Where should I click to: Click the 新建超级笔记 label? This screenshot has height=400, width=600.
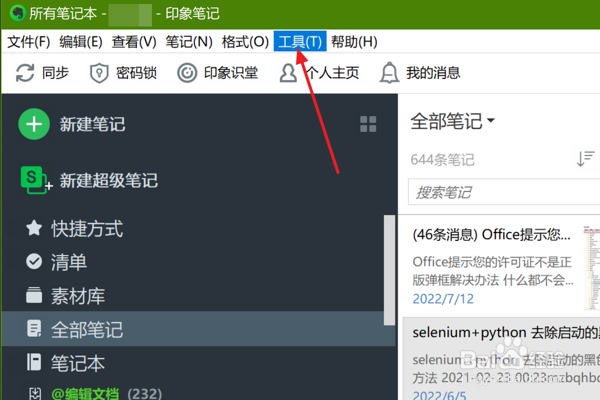[x=109, y=180]
